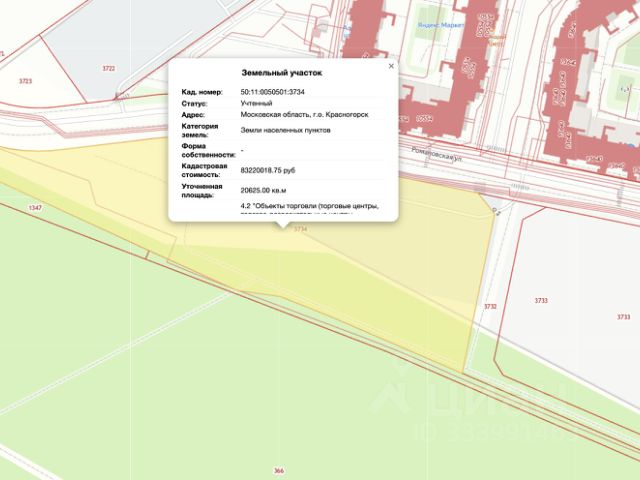The image size is (640, 480).
Task: Click cadastral number 50:11:0050501:3734 in popup
Action: [272, 92]
